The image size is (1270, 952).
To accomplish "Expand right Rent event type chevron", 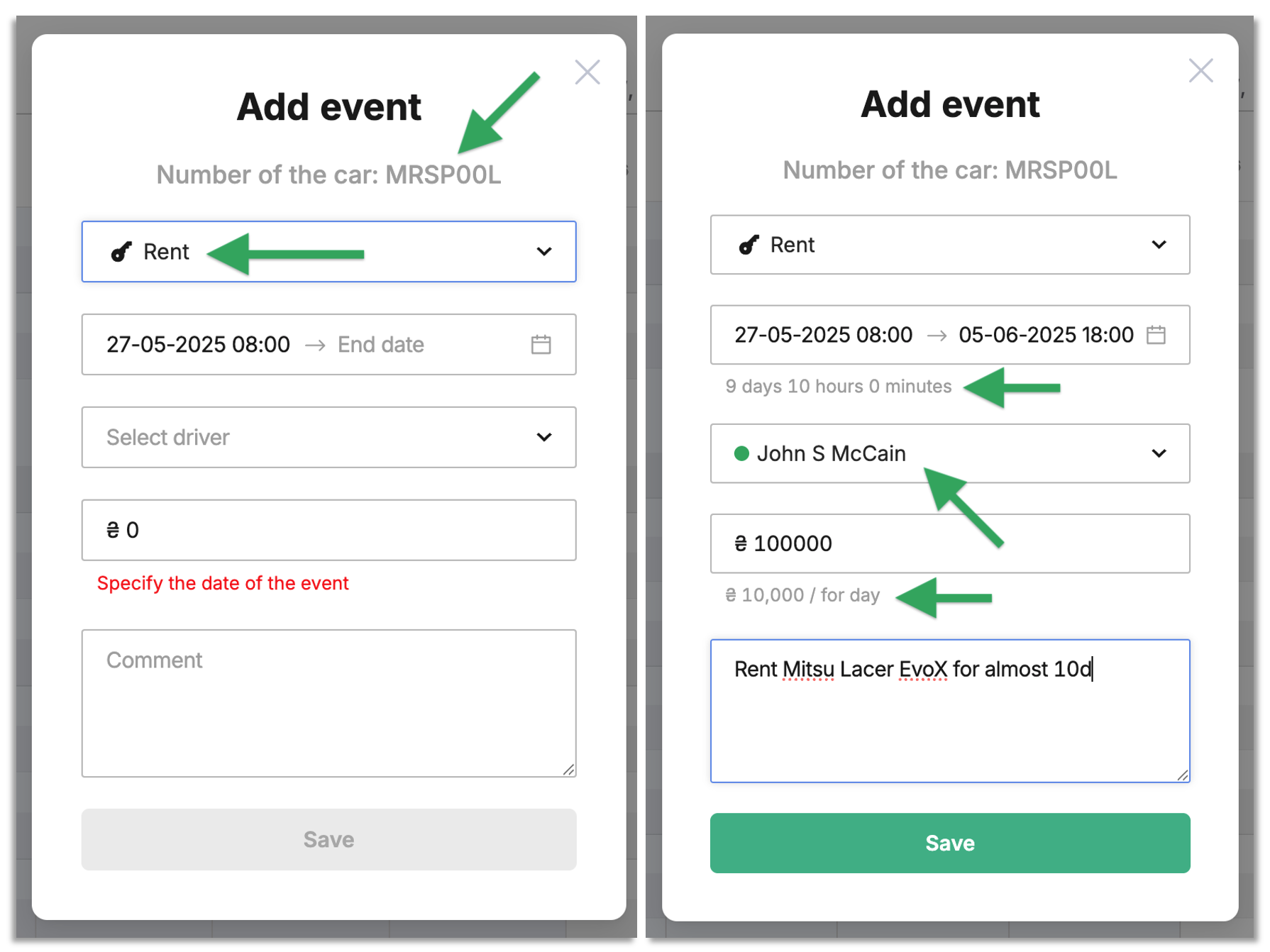I will click(x=1159, y=245).
